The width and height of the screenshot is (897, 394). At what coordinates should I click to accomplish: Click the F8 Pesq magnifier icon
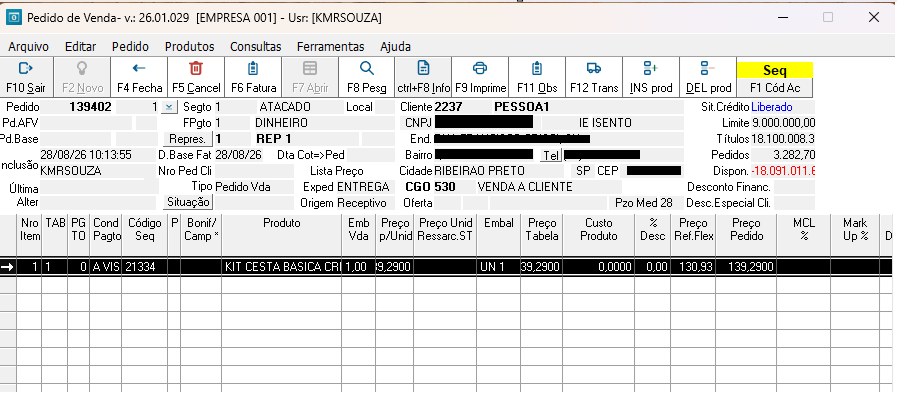367,69
